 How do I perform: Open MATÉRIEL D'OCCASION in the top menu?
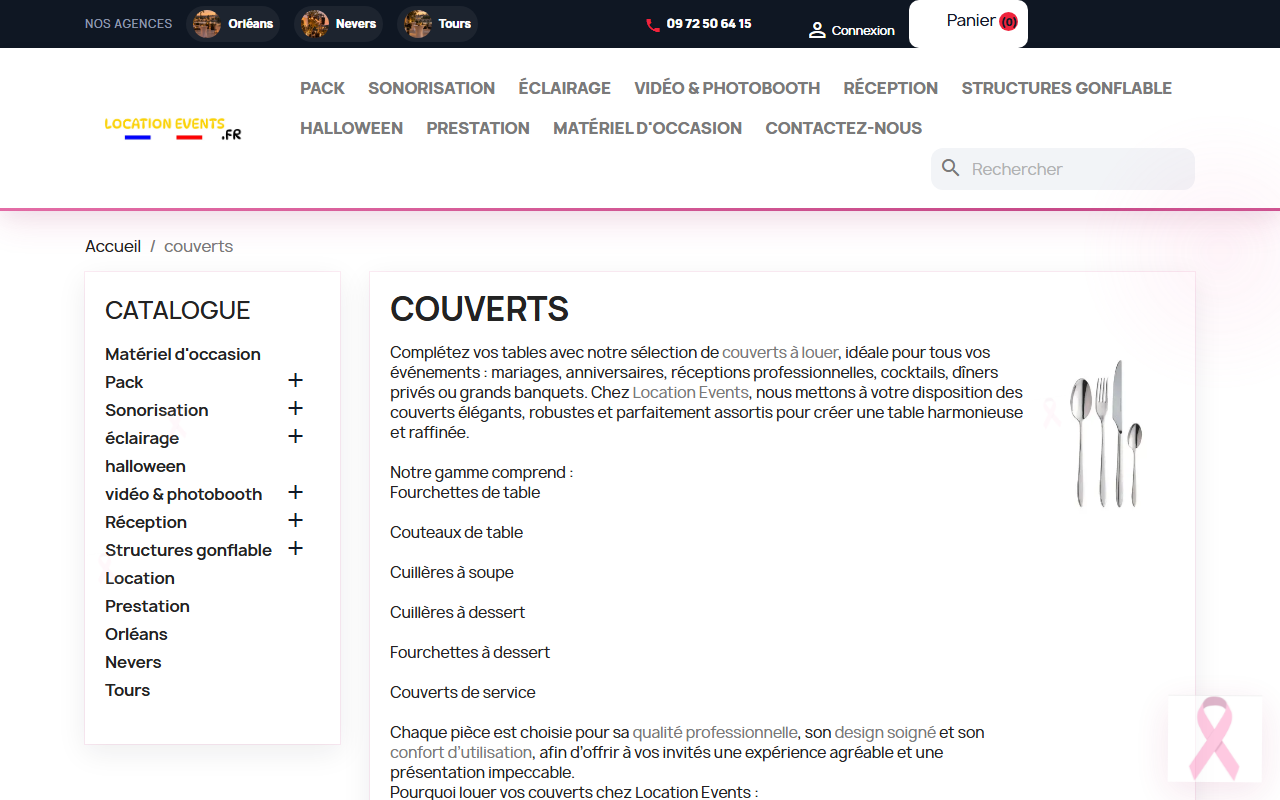click(647, 128)
